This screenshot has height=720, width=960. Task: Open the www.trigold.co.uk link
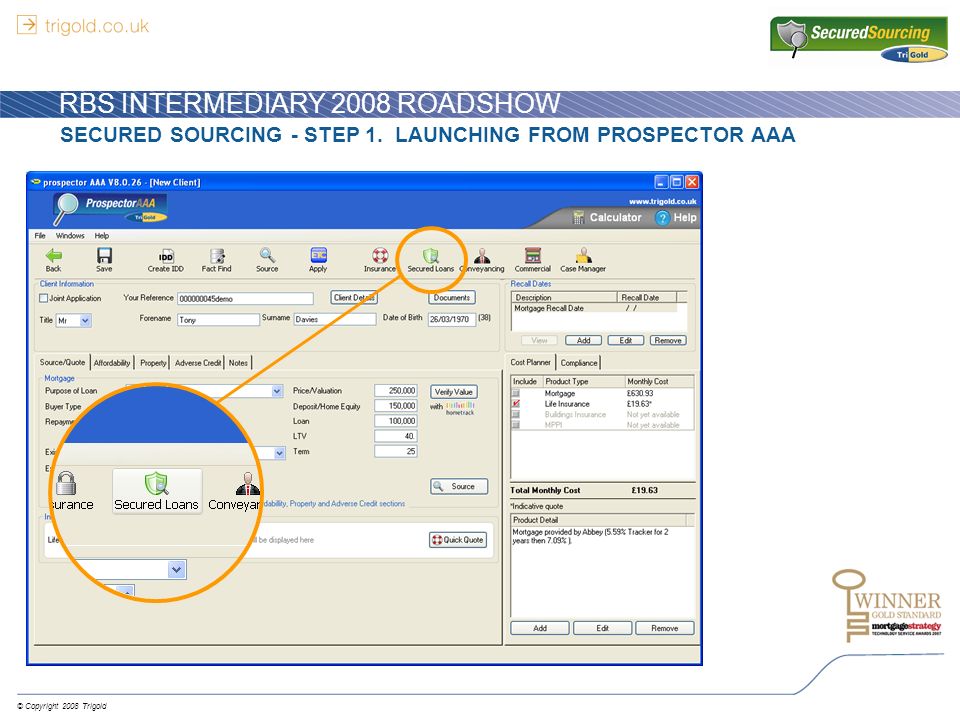click(x=662, y=201)
